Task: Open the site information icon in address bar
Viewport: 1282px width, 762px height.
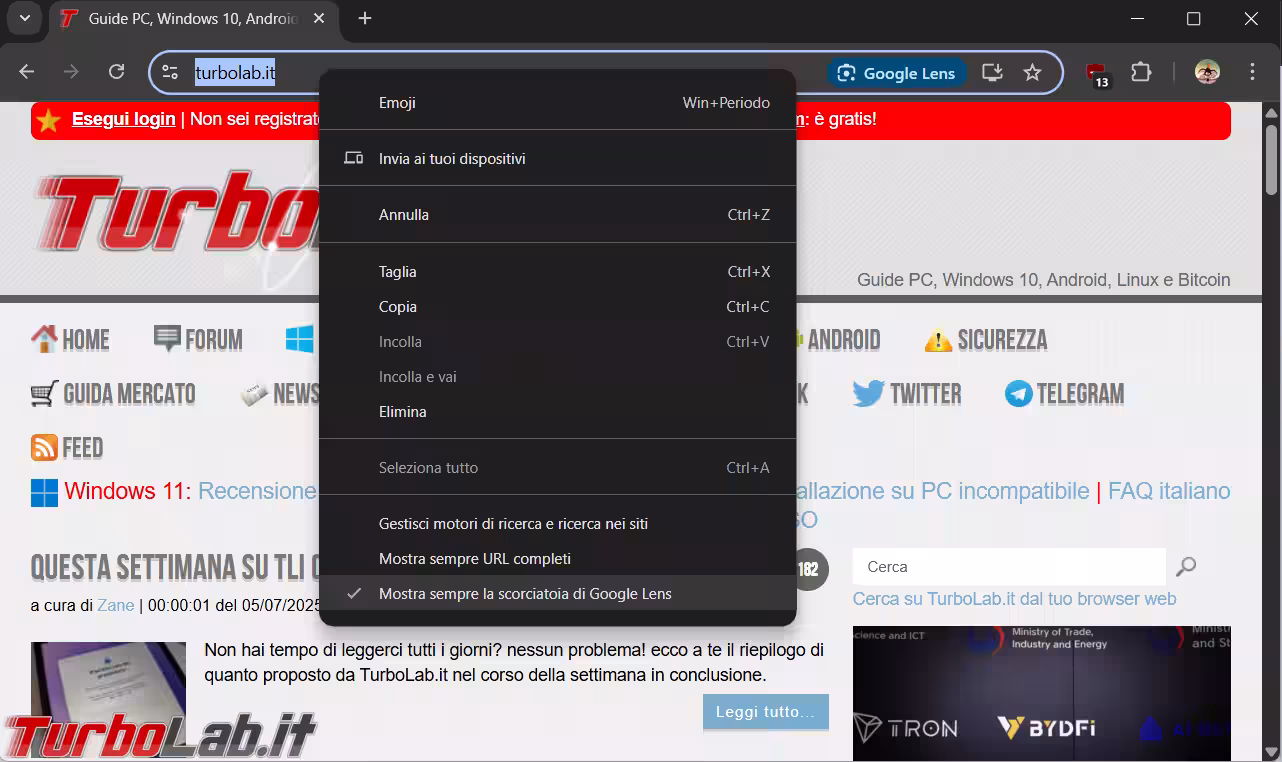Action: point(170,72)
